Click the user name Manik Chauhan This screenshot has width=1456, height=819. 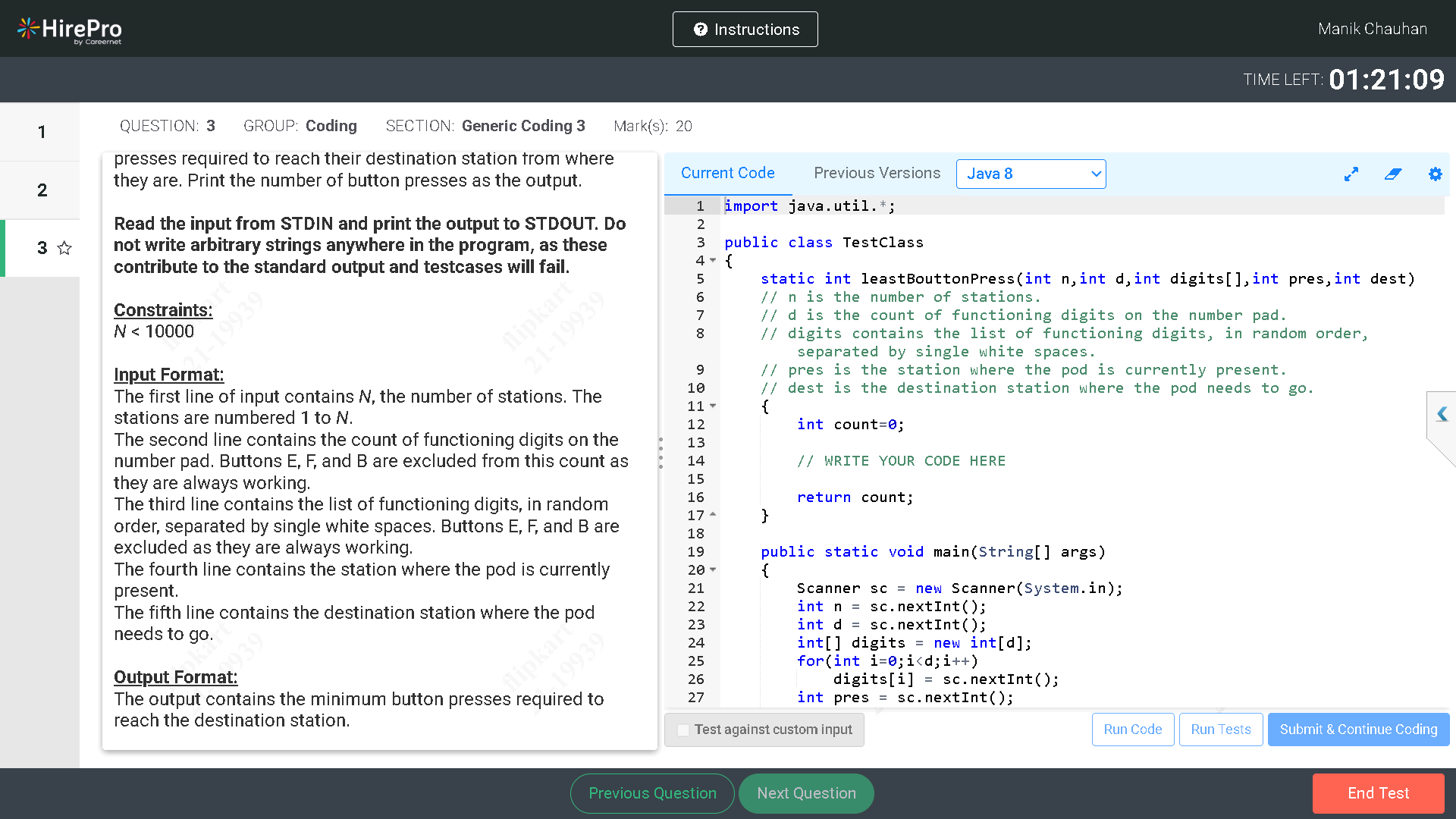click(x=1373, y=29)
